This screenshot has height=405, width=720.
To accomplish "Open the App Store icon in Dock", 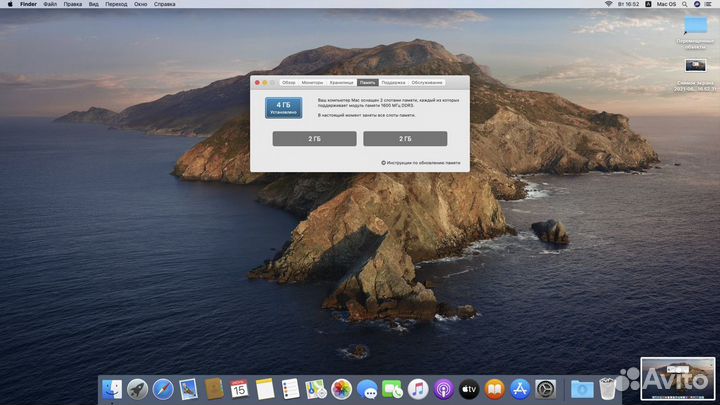I will click(x=520, y=389).
